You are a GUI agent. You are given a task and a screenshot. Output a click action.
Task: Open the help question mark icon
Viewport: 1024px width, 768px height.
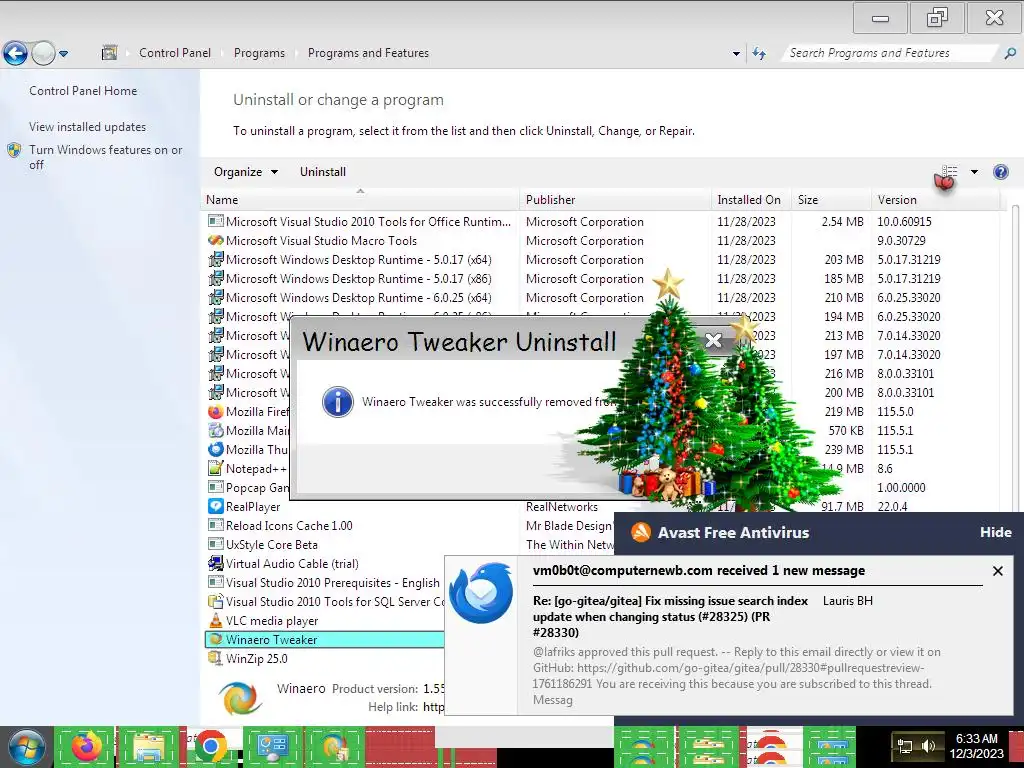(1000, 172)
